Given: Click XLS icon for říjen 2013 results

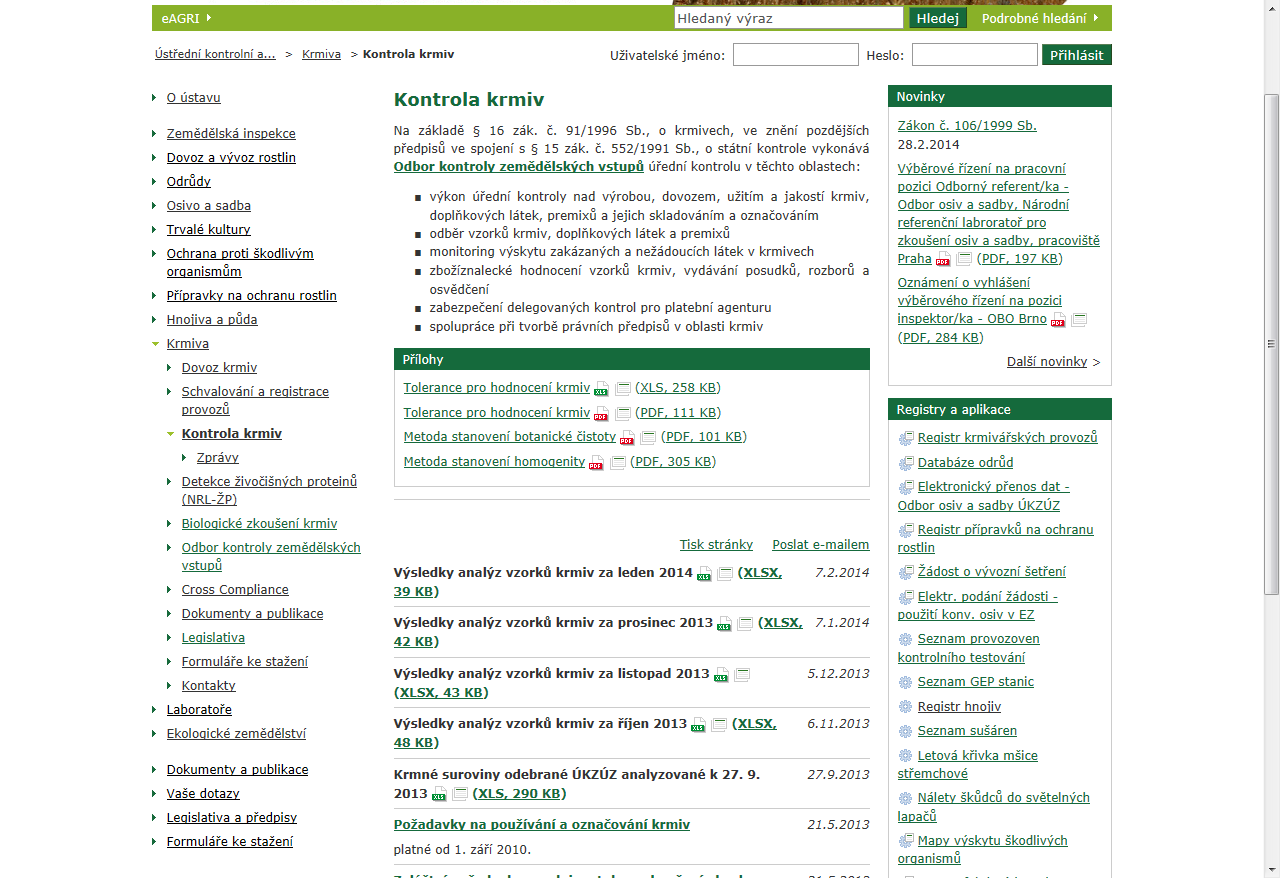Looking at the screenshot, I should tap(699, 725).
